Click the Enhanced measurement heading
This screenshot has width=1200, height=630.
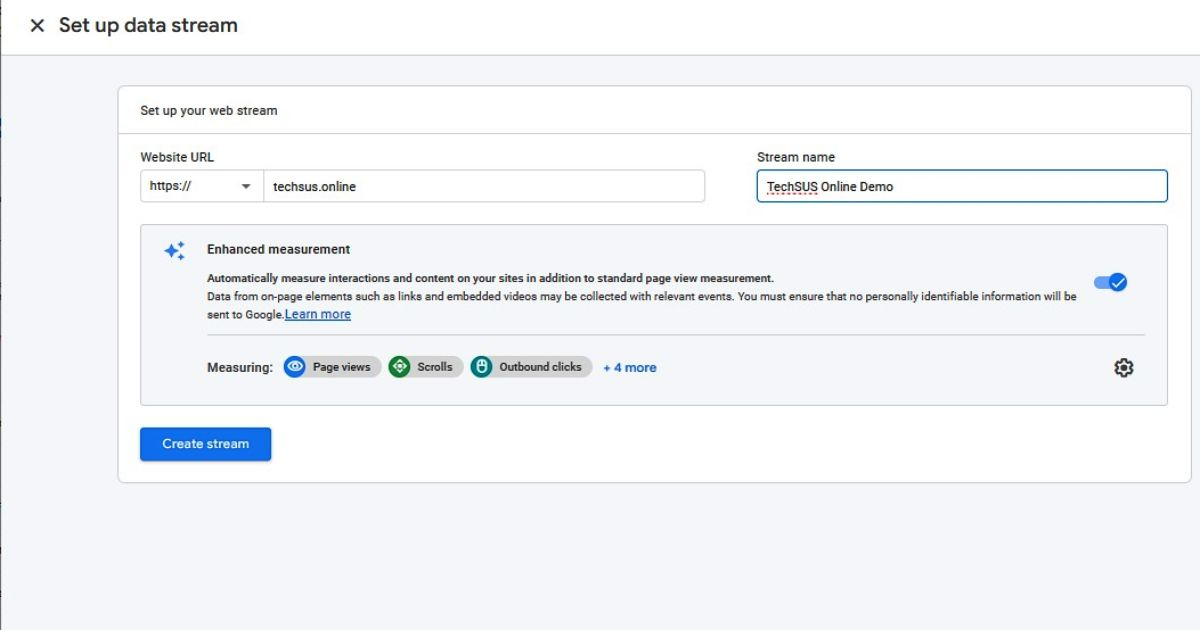[278, 249]
